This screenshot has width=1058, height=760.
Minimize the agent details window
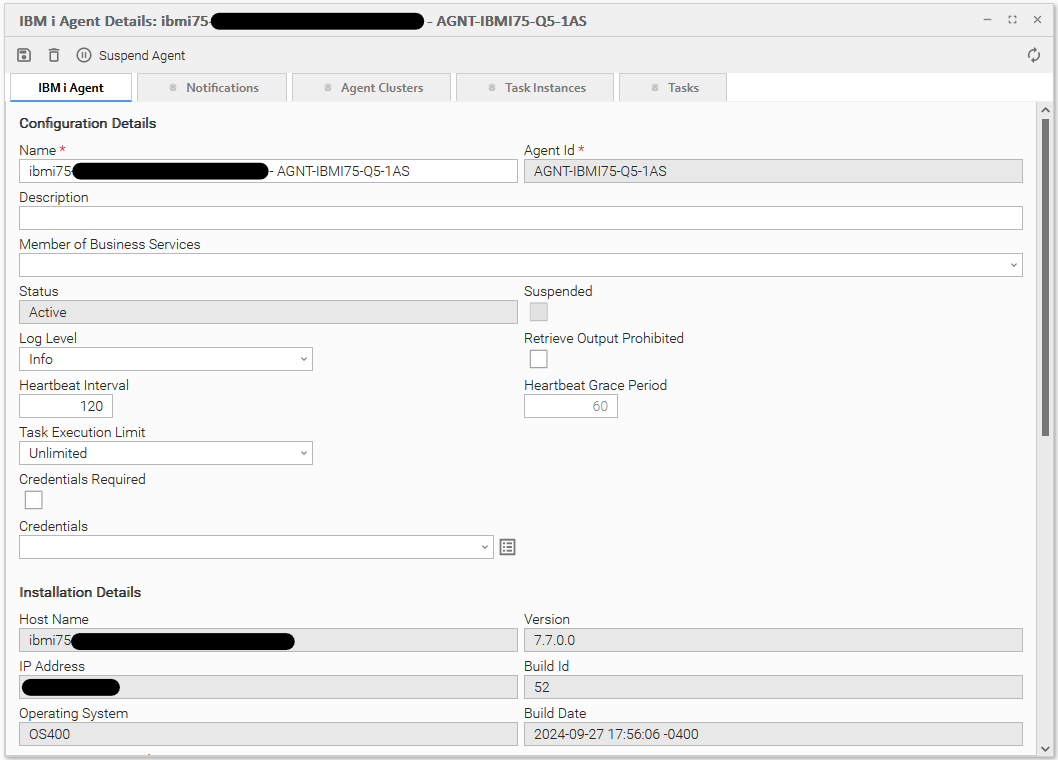click(987, 20)
